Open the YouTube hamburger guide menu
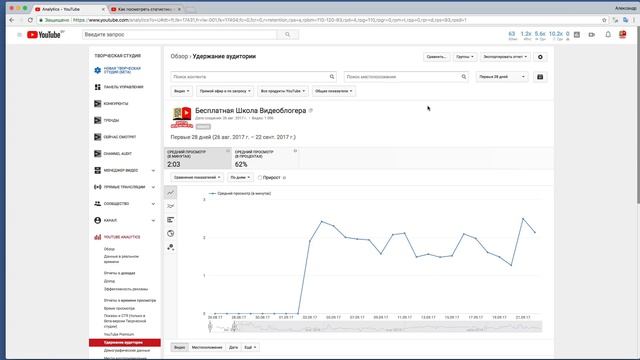The height and width of the screenshot is (360, 640). click(19, 35)
